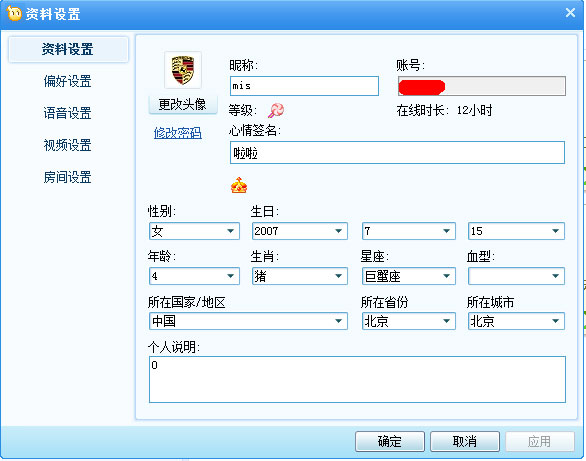Click the 更改头像 button
586x461 pixels.
click(183, 104)
